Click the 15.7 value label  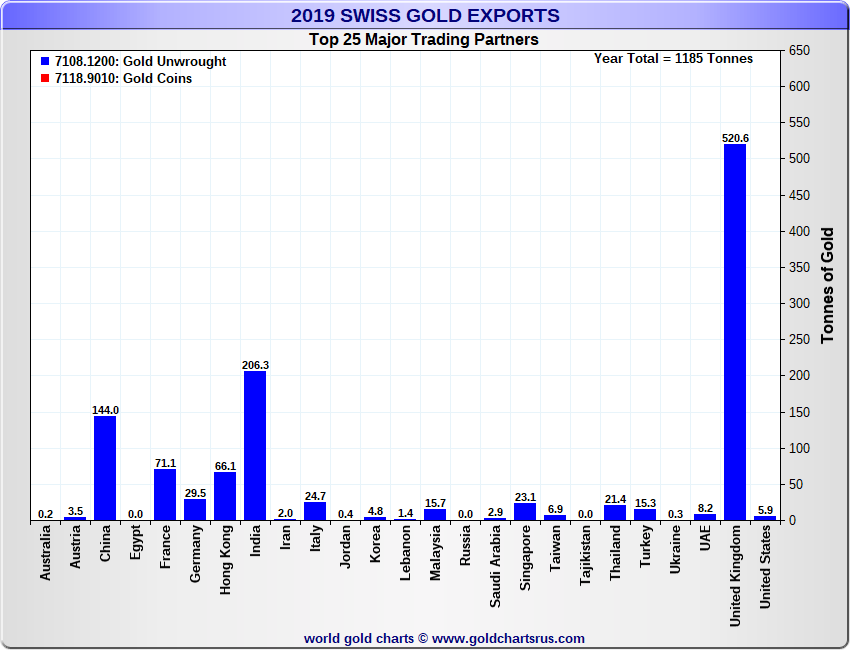pos(435,504)
